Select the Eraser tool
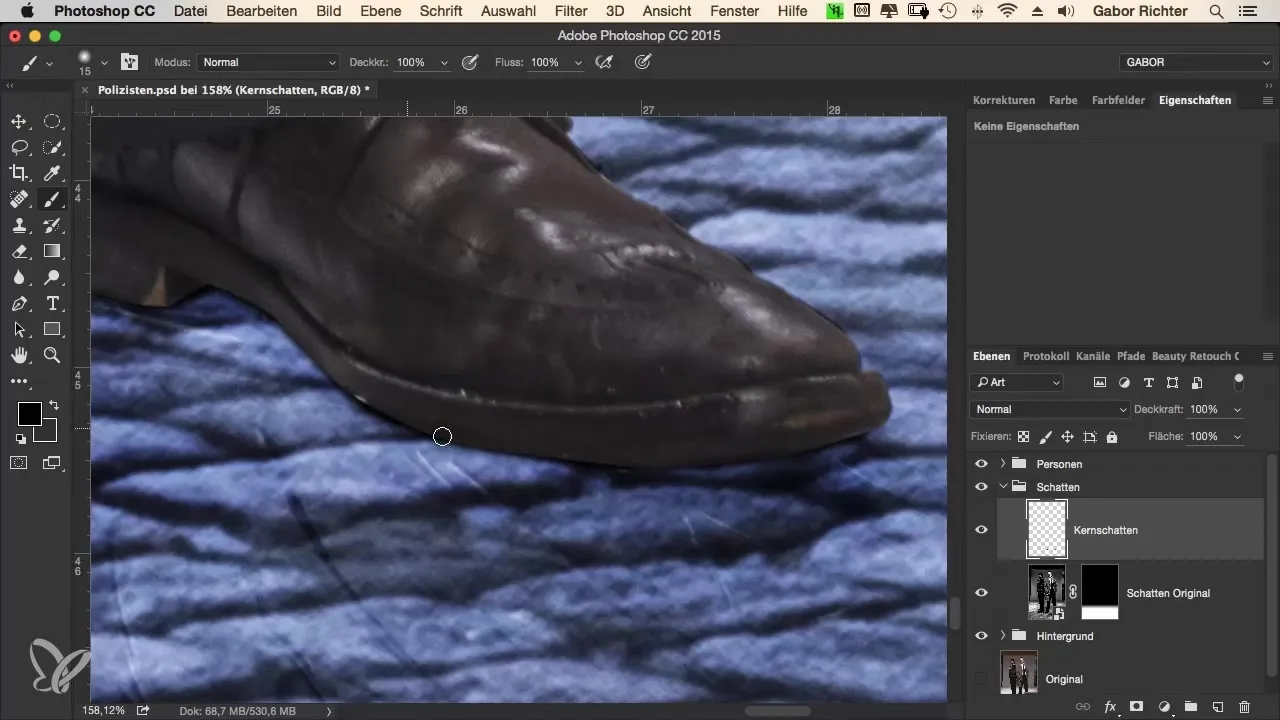Screen dimensions: 1280x720 19,252
